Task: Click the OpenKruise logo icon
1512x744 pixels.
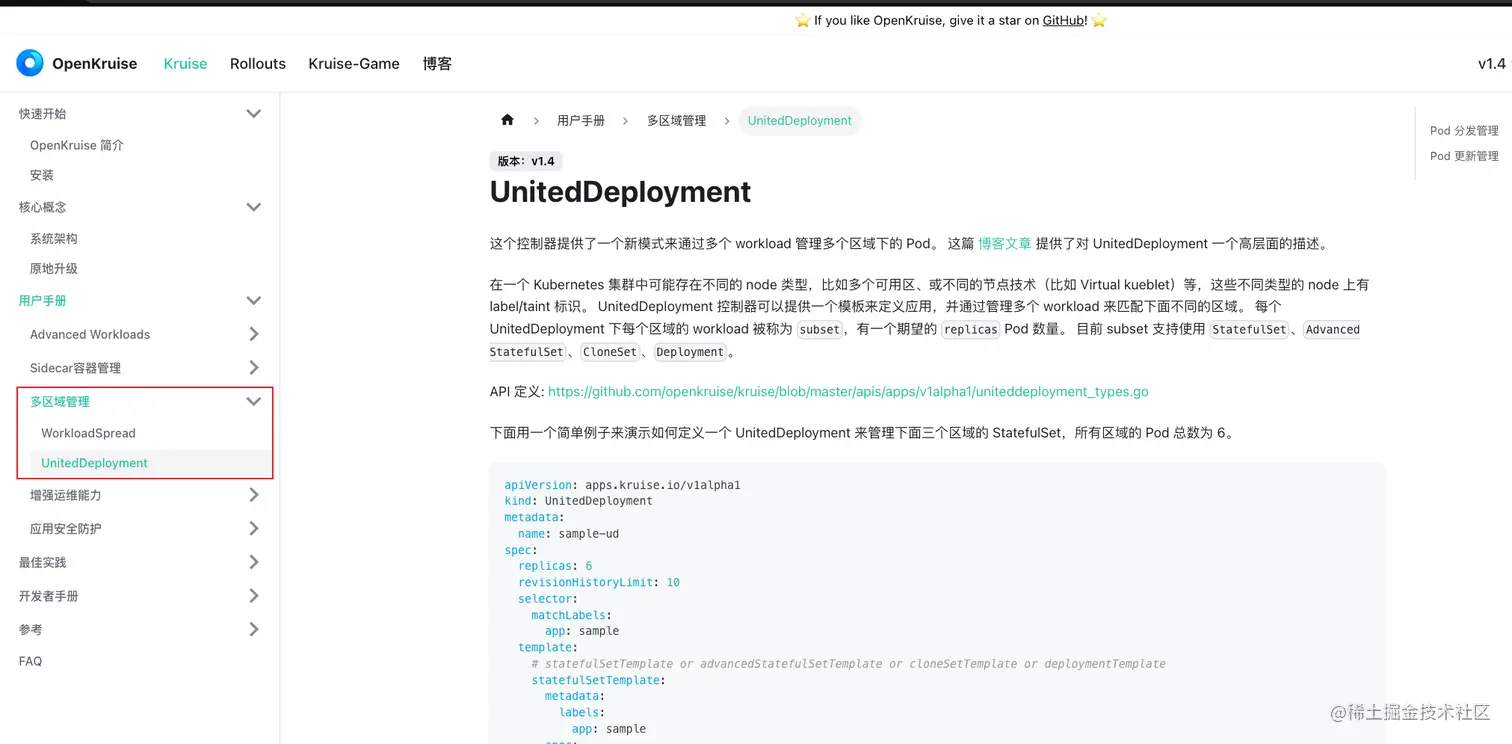Action: tap(30, 63)
